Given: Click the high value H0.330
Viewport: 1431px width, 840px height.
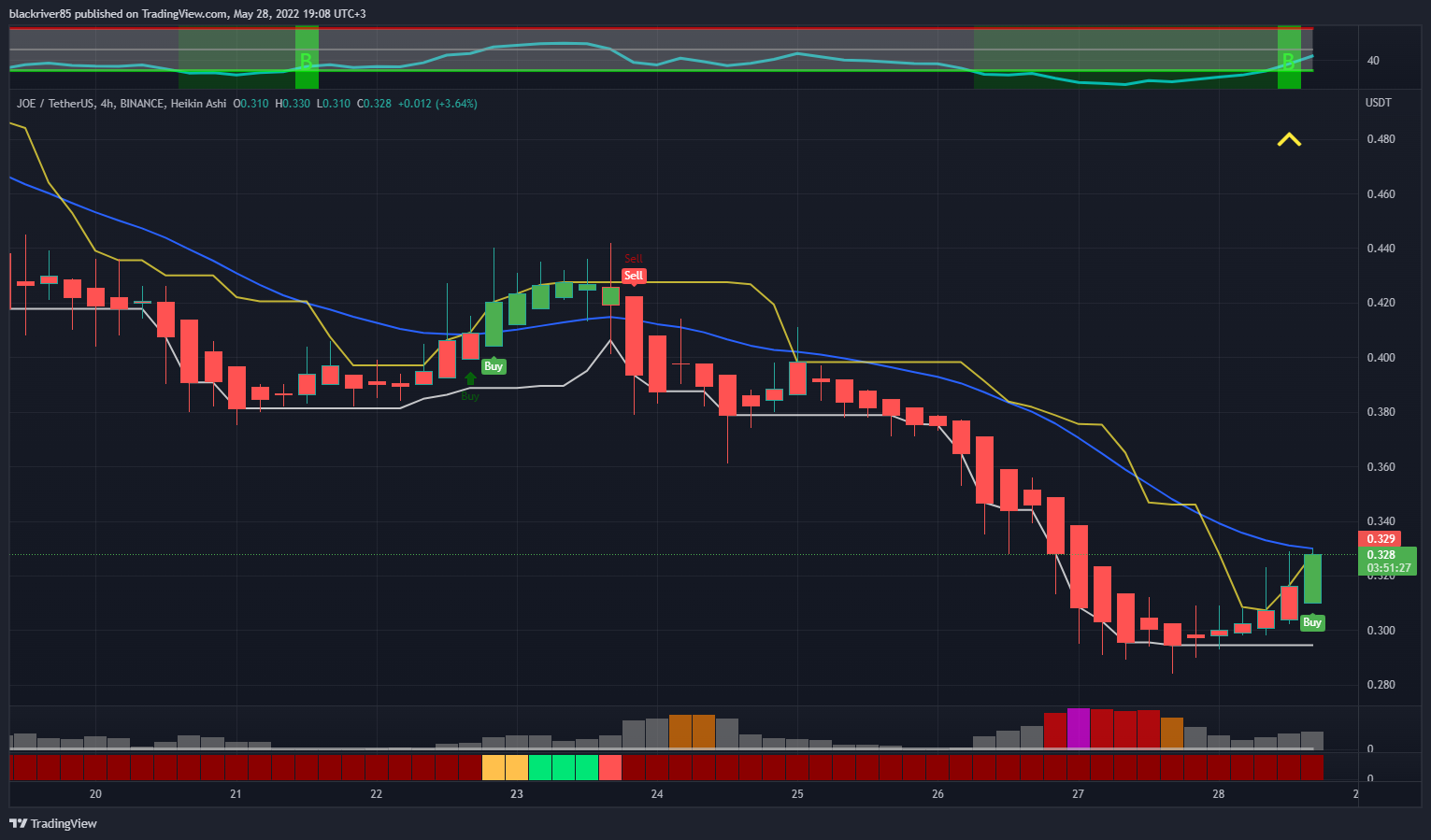Looking at the screenshot, I should click(x=293, y=104).
